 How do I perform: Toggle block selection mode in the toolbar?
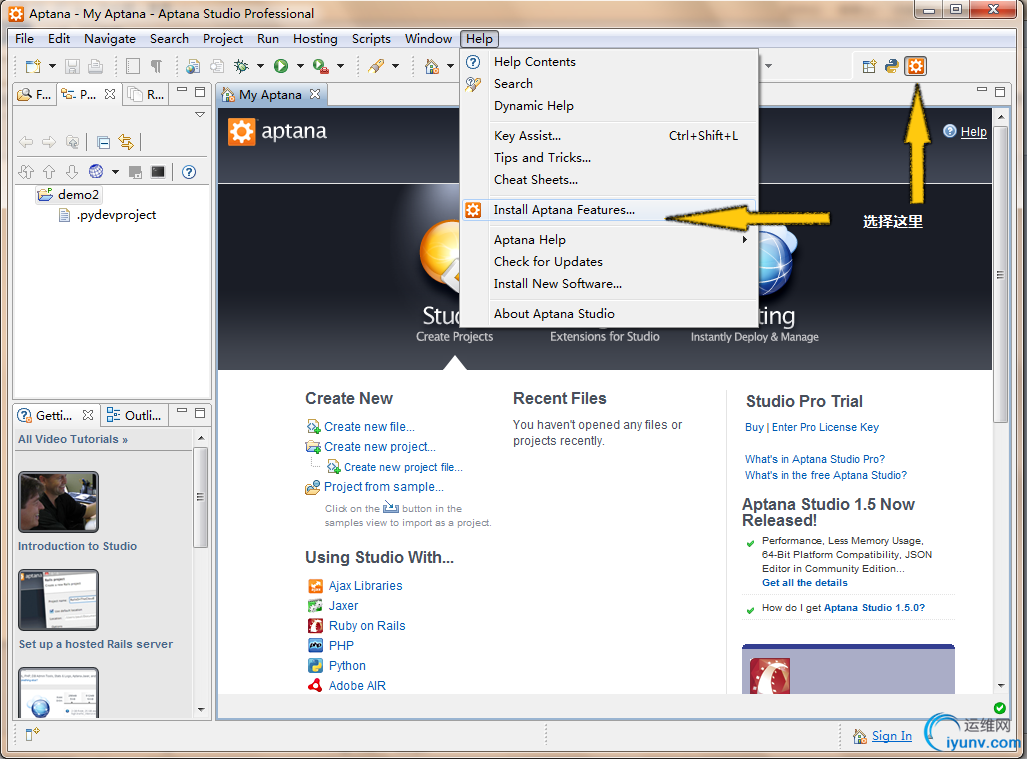click(133, 66)
